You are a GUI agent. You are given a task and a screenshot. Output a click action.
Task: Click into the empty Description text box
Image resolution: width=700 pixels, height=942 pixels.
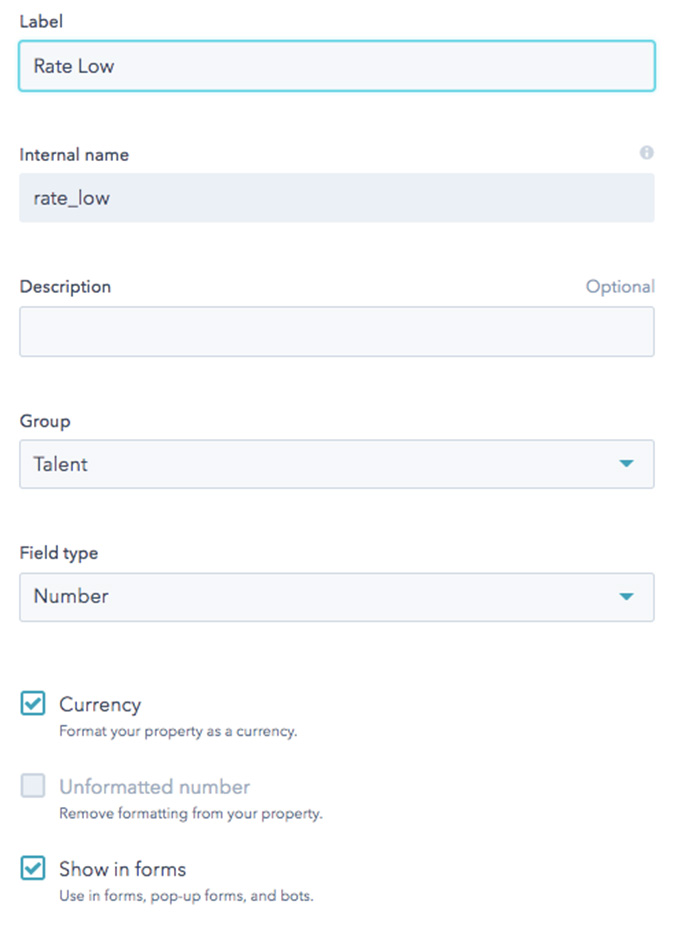336,332
